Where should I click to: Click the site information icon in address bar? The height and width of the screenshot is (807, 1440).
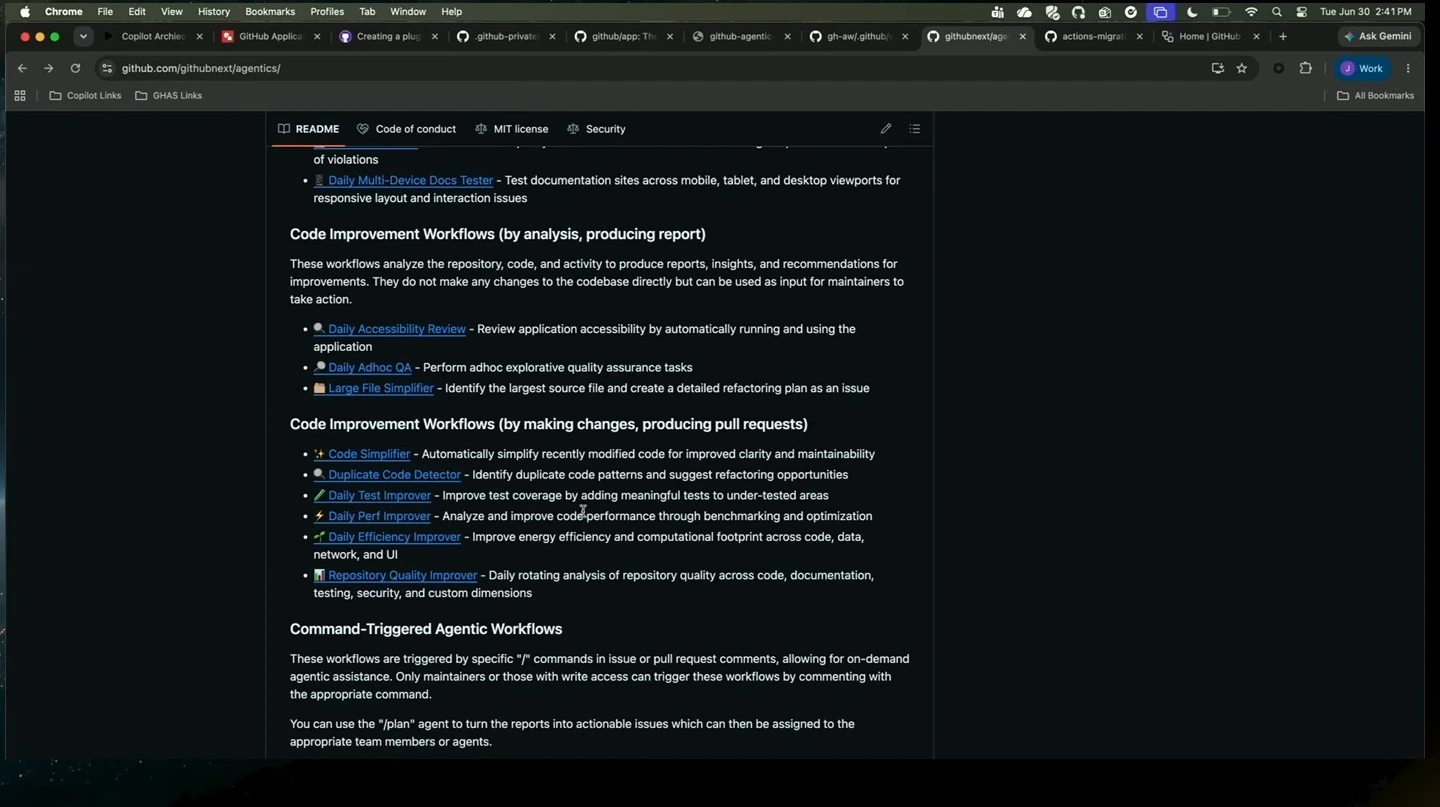pyautogui.click(x=107, y=68)
